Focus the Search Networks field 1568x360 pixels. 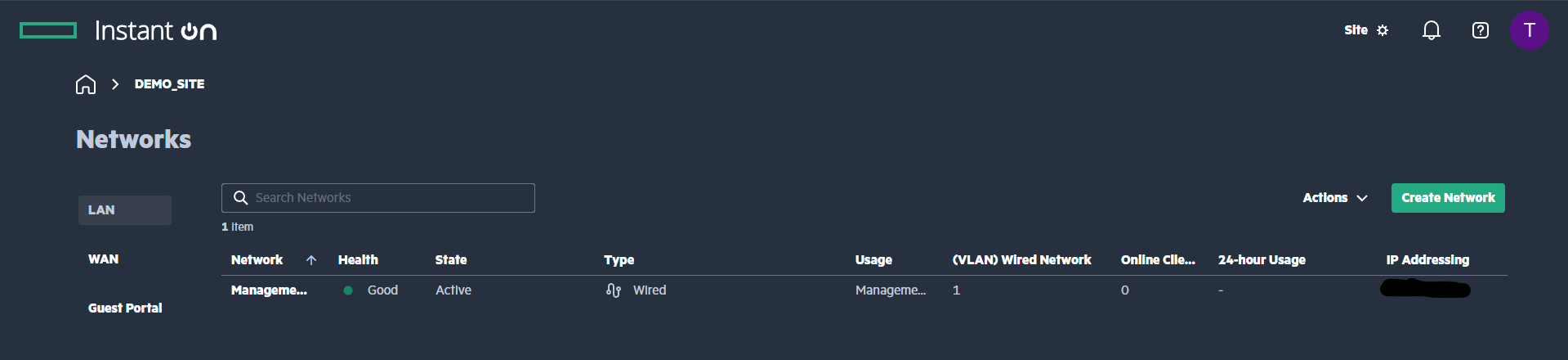[x=378, y=198]
